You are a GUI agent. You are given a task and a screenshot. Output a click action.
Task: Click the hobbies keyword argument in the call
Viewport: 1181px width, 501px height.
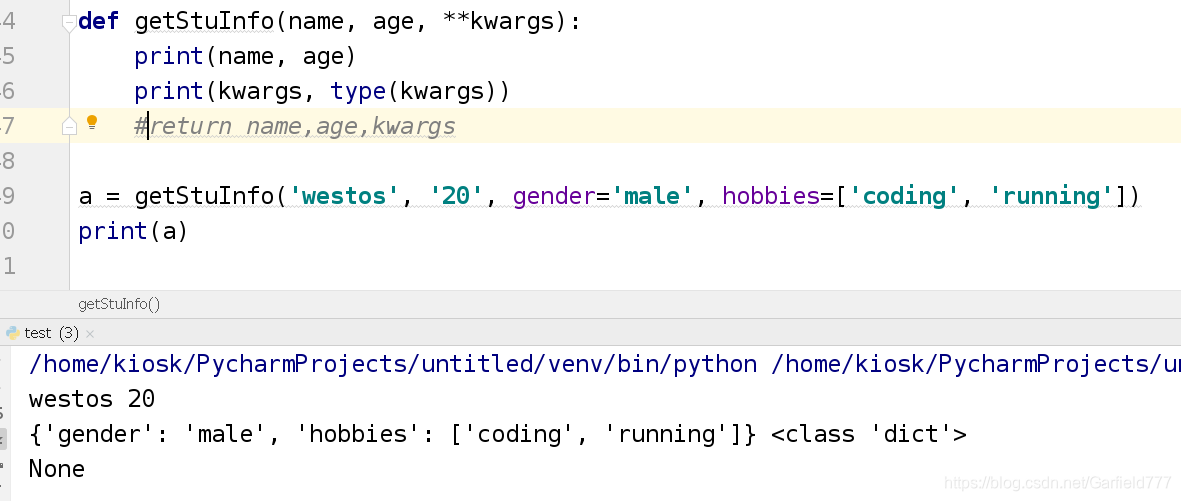(x=770, y=196)
